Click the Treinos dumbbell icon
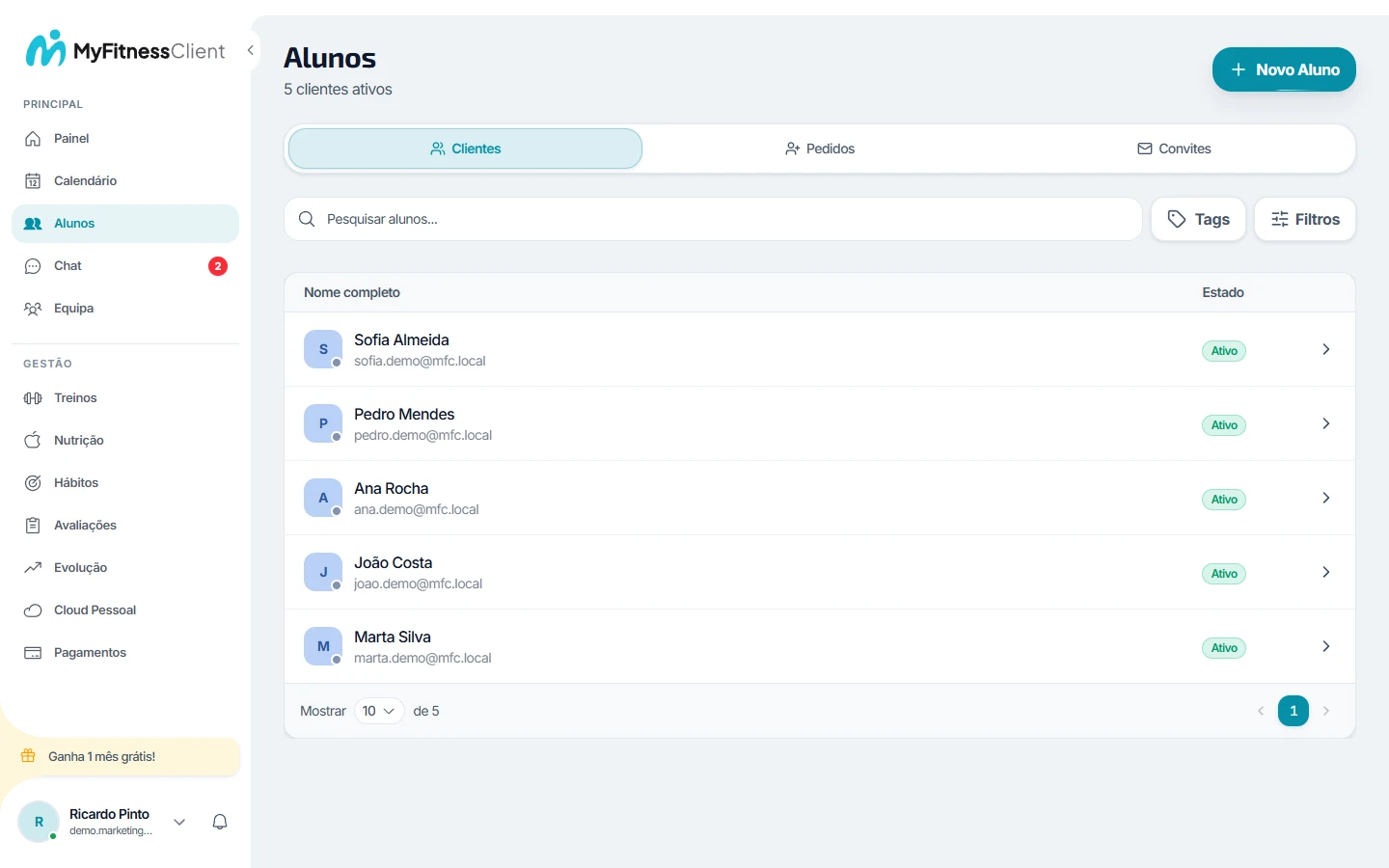Viewport: 1389px width, 868px height. tap(33, 398)
